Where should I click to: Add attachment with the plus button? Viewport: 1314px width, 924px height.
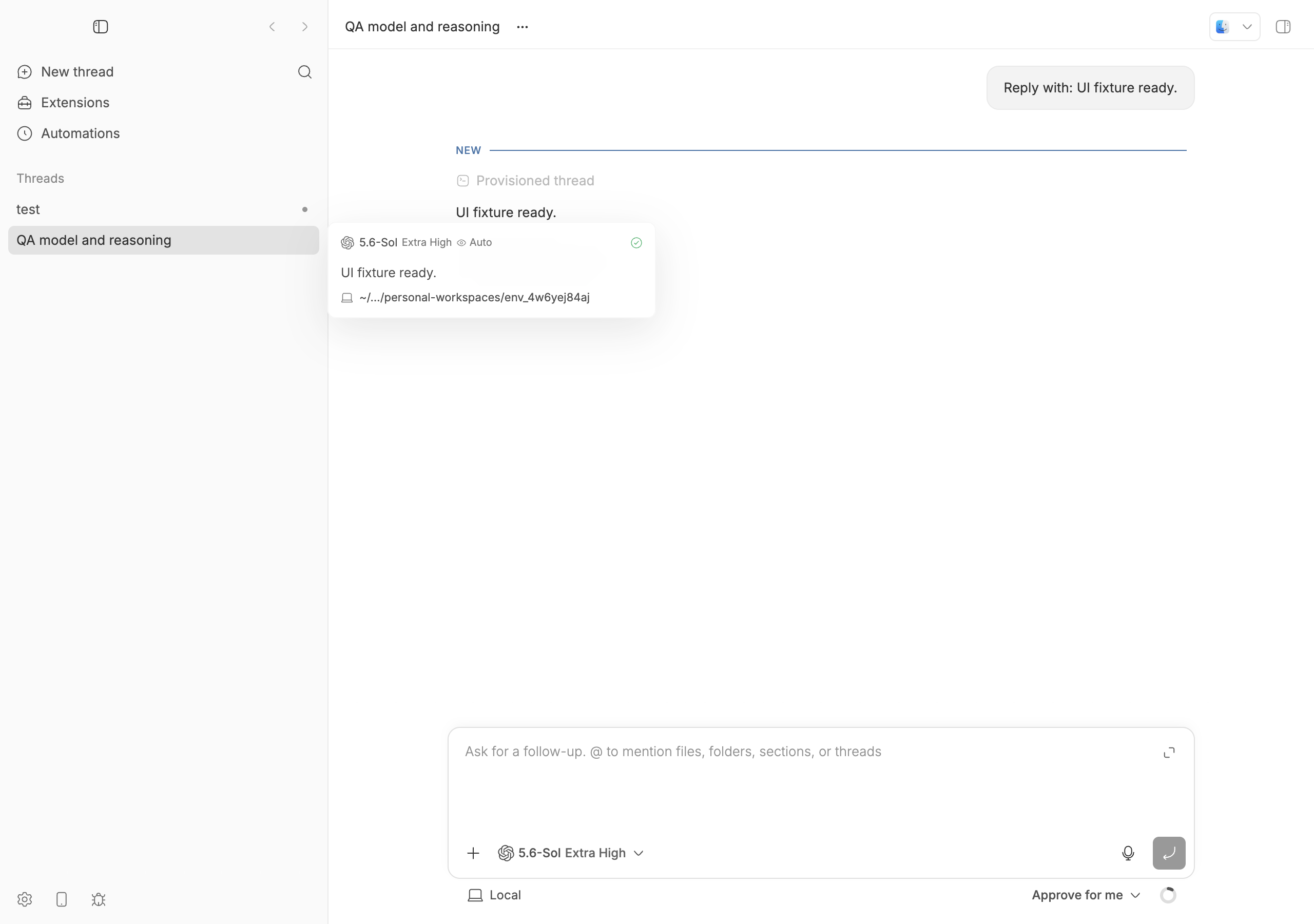click(x=473, y=853)
